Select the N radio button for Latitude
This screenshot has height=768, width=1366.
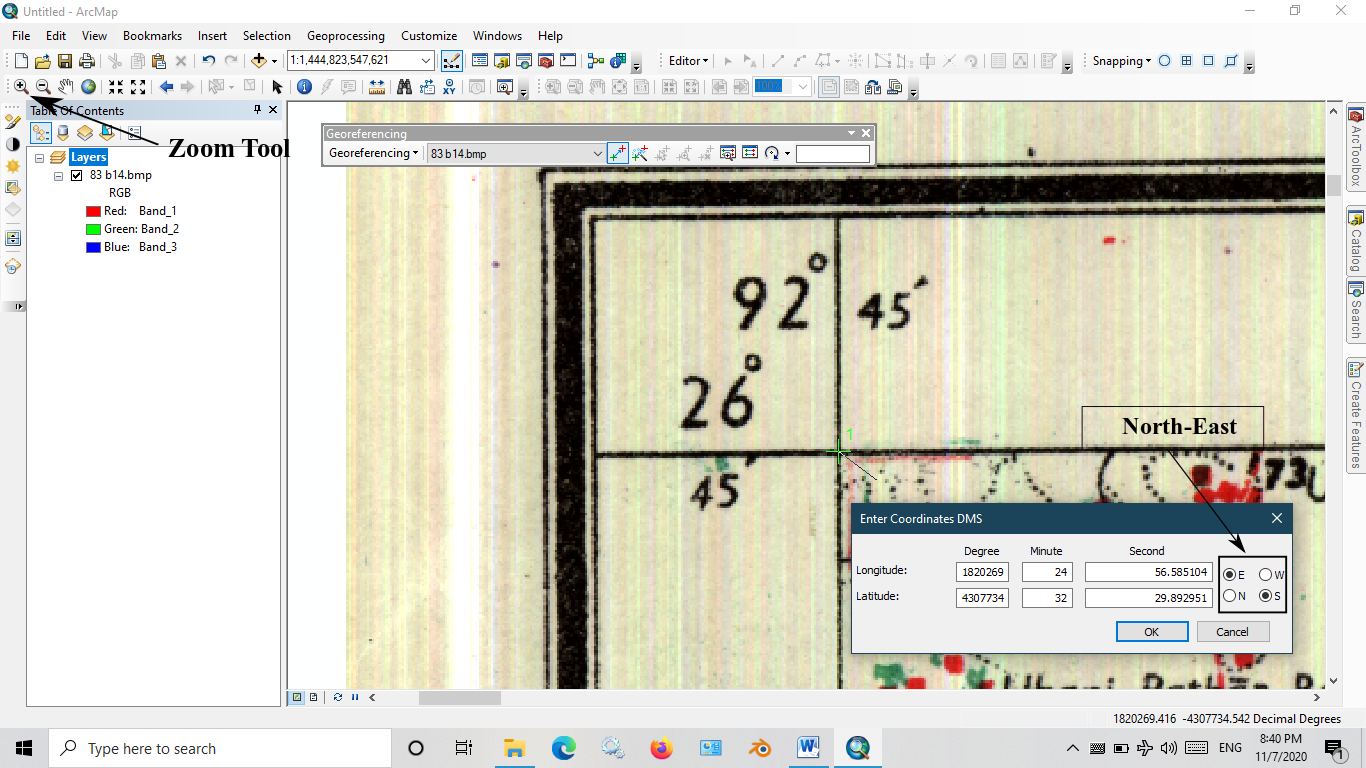point(1232,596)
